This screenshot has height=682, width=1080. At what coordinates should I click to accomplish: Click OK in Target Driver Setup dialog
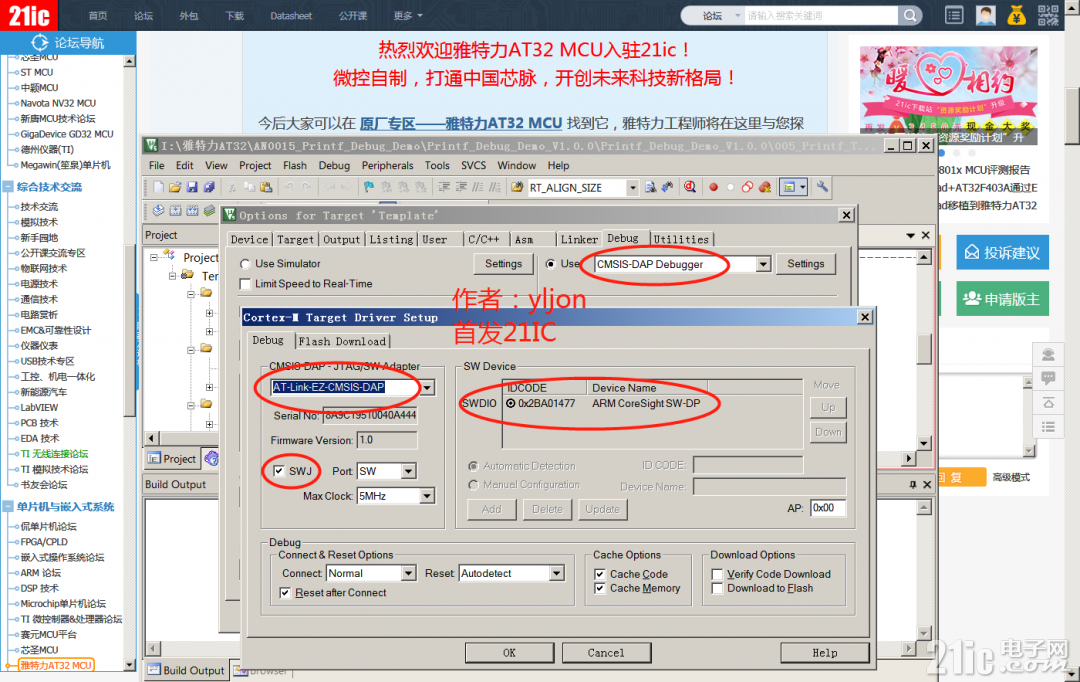pos(509,652)
